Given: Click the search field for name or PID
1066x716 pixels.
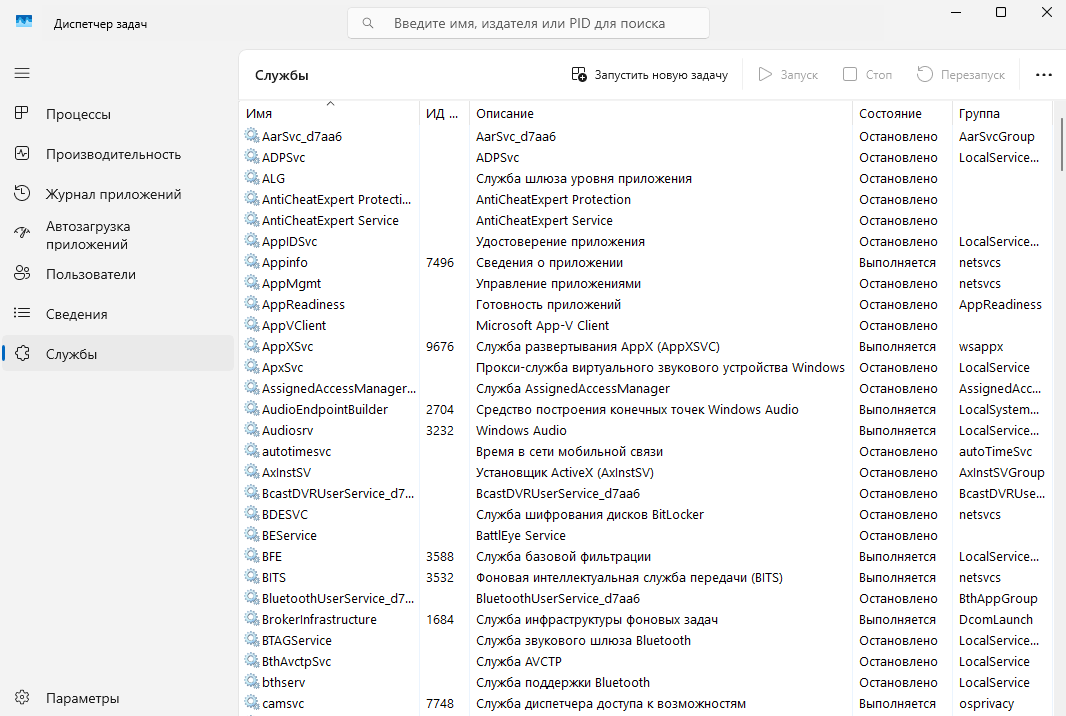Looking at the screenshot, I should pos(528,23).
